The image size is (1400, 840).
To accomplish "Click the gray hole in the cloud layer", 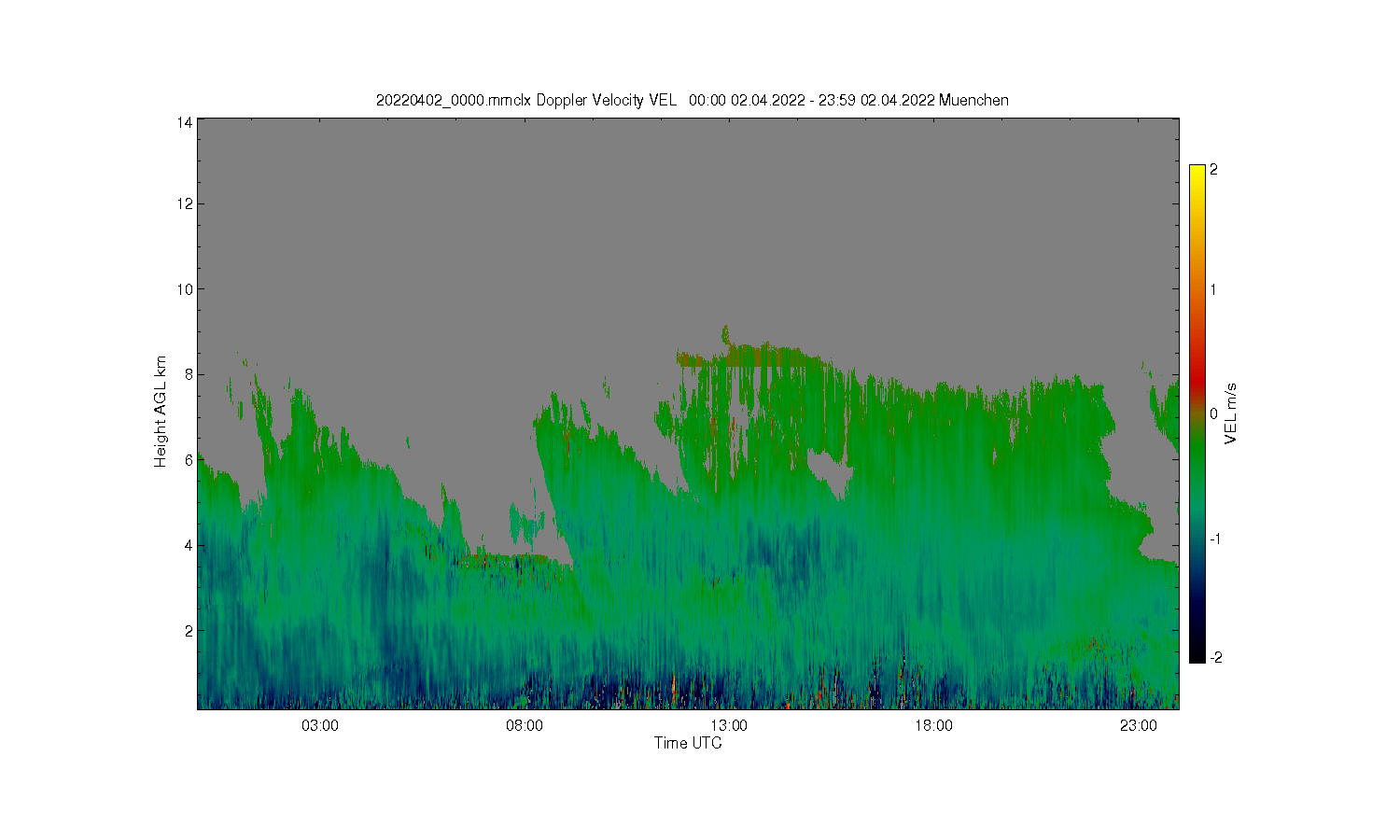I will pyautogui.click(x=831, y=472).
